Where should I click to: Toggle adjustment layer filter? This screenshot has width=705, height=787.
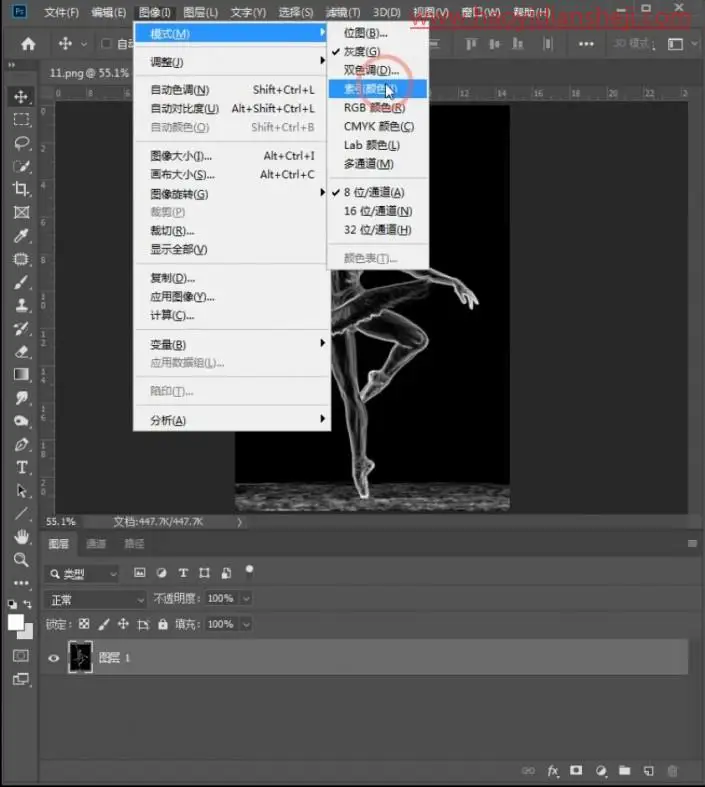pyautogui.click(x=161, y=573)
